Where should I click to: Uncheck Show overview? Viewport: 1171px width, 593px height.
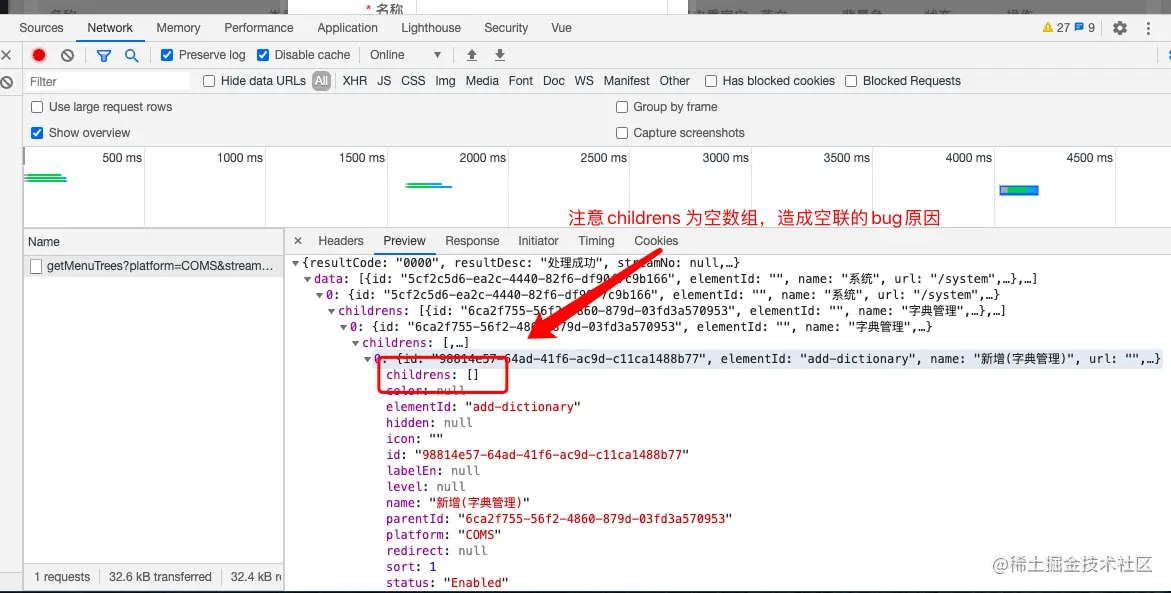(x=37, y=133)
